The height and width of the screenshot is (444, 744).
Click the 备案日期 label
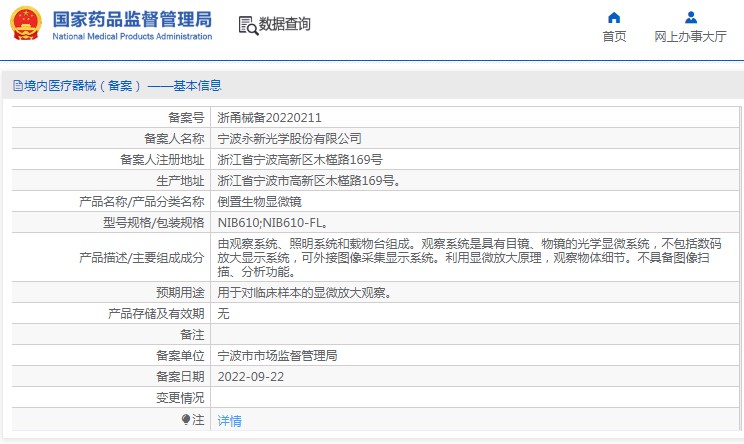pyautogui.click(x=180, y=377)
